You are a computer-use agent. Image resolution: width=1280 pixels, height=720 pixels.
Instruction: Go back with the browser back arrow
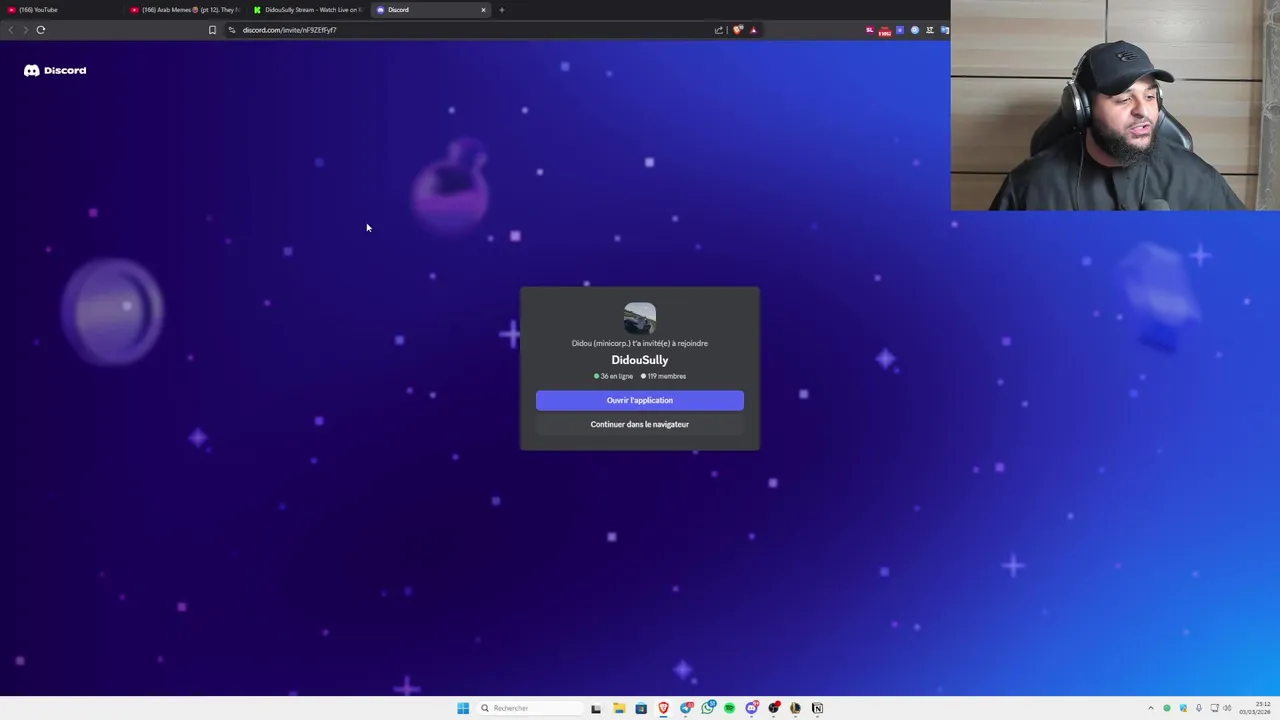click(x=10, y=30)
